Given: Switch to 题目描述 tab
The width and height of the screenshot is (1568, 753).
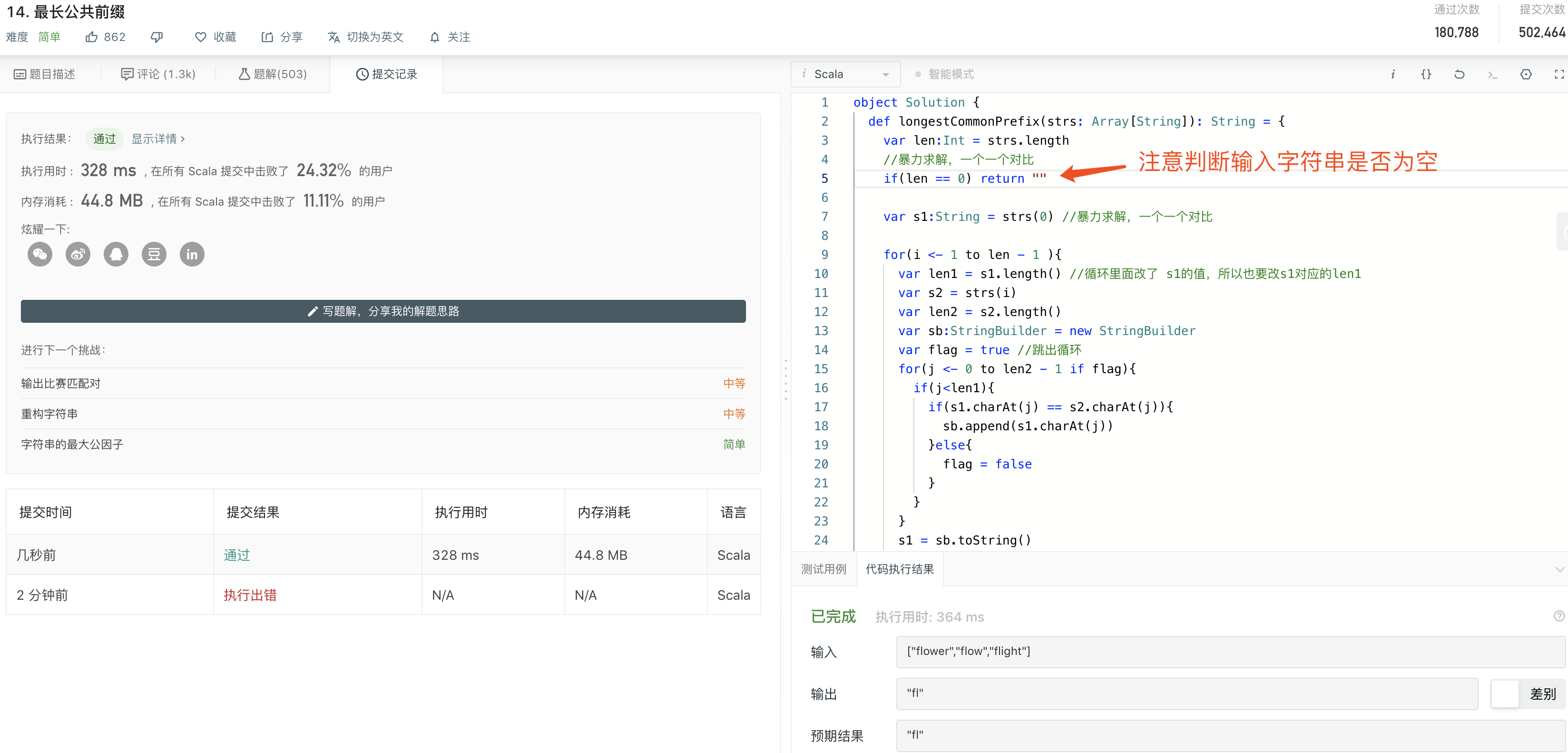Looking at the screenshot, I should tap(44, 74).
